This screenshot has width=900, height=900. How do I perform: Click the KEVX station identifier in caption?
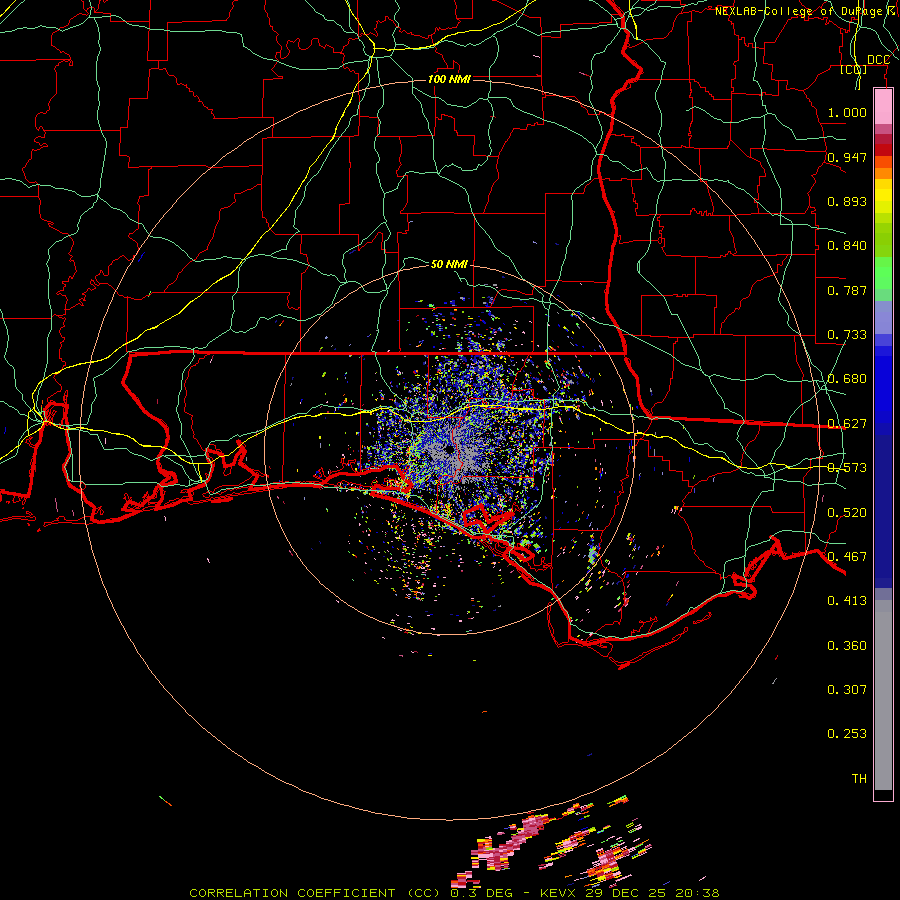tap(560, 893)
